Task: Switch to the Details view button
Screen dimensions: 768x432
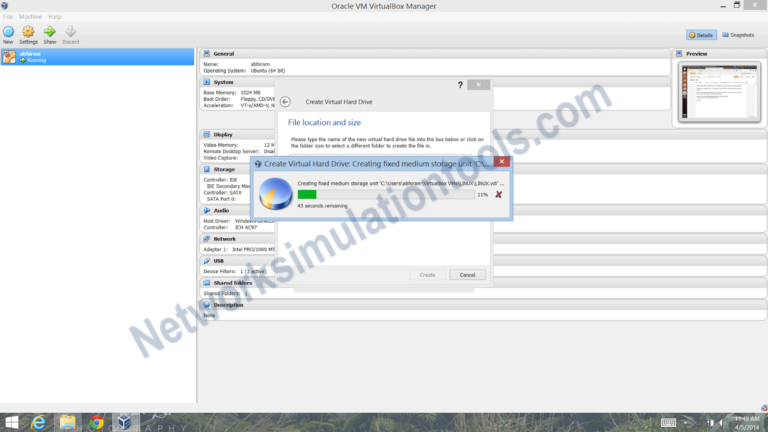Action: pos(701,35)
